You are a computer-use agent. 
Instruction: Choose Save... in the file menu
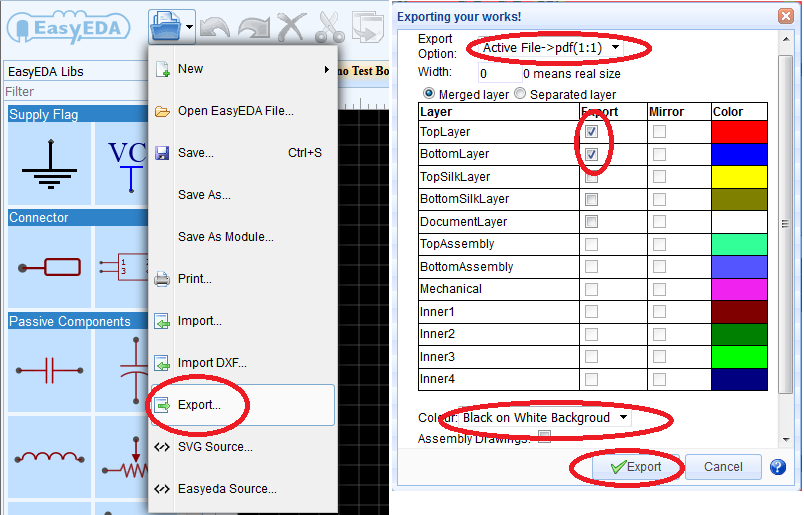pos(242,153)
